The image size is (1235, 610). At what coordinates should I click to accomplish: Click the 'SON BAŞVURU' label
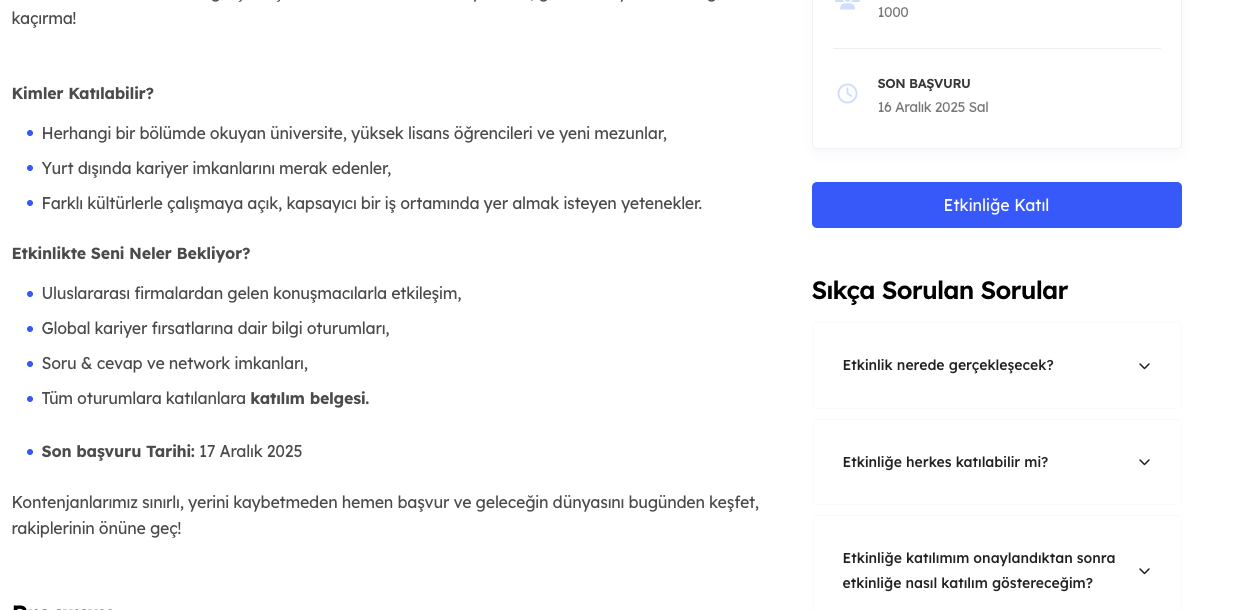[x=924, y=84]
